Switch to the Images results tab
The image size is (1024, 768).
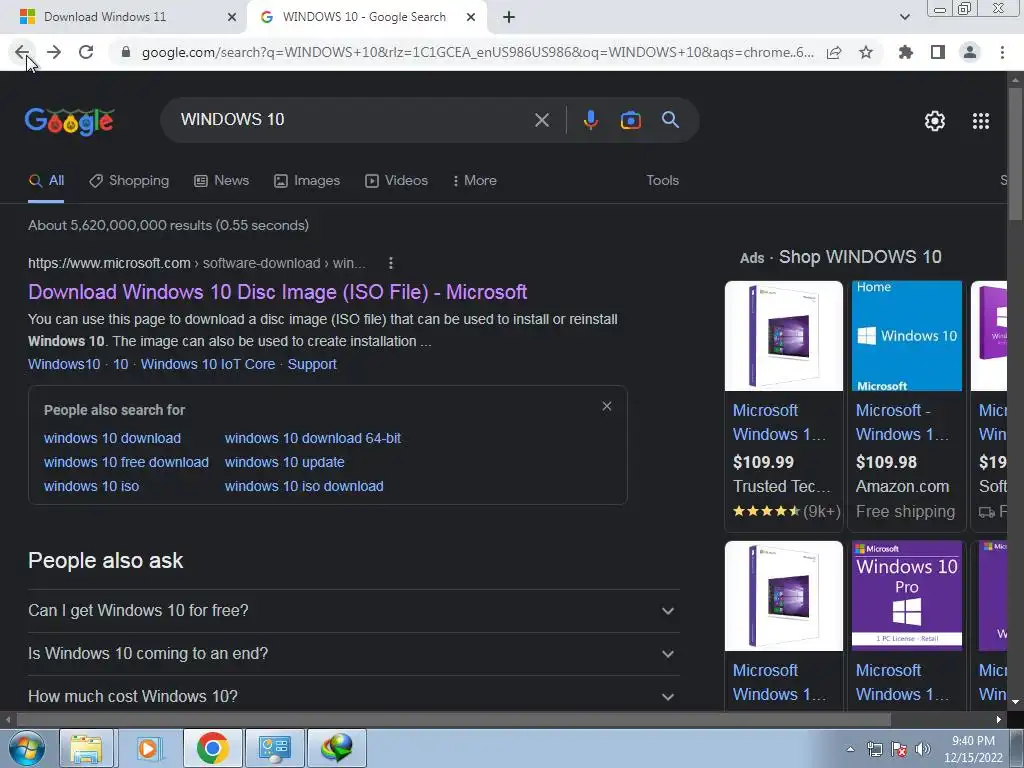click(x=307, y=181)
